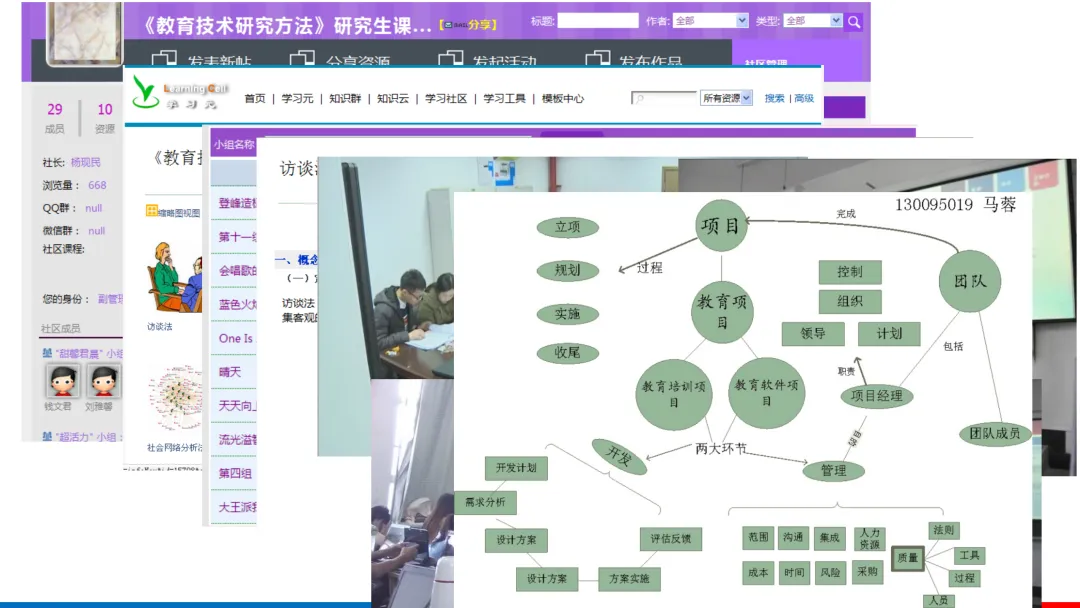Click the 需求分析 box
This screenshot has width=1080, height=608.
pyautogui.click(x=486, y=503)
